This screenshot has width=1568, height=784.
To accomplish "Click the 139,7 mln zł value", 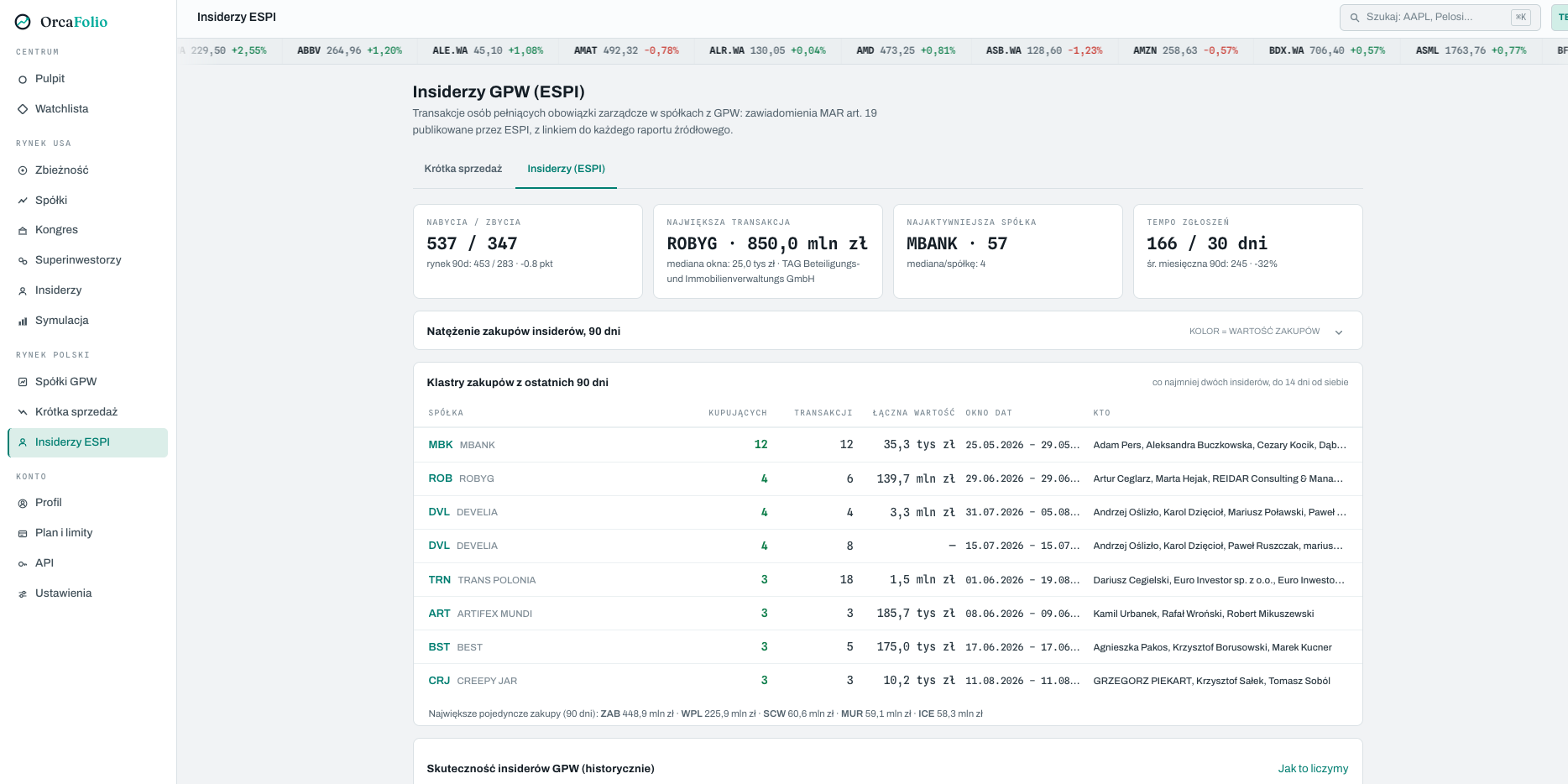I will (916, 478).
